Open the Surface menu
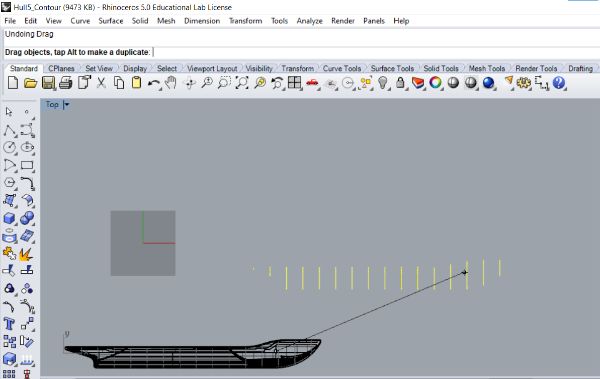 pyautogui.click(x=111, y=21)
